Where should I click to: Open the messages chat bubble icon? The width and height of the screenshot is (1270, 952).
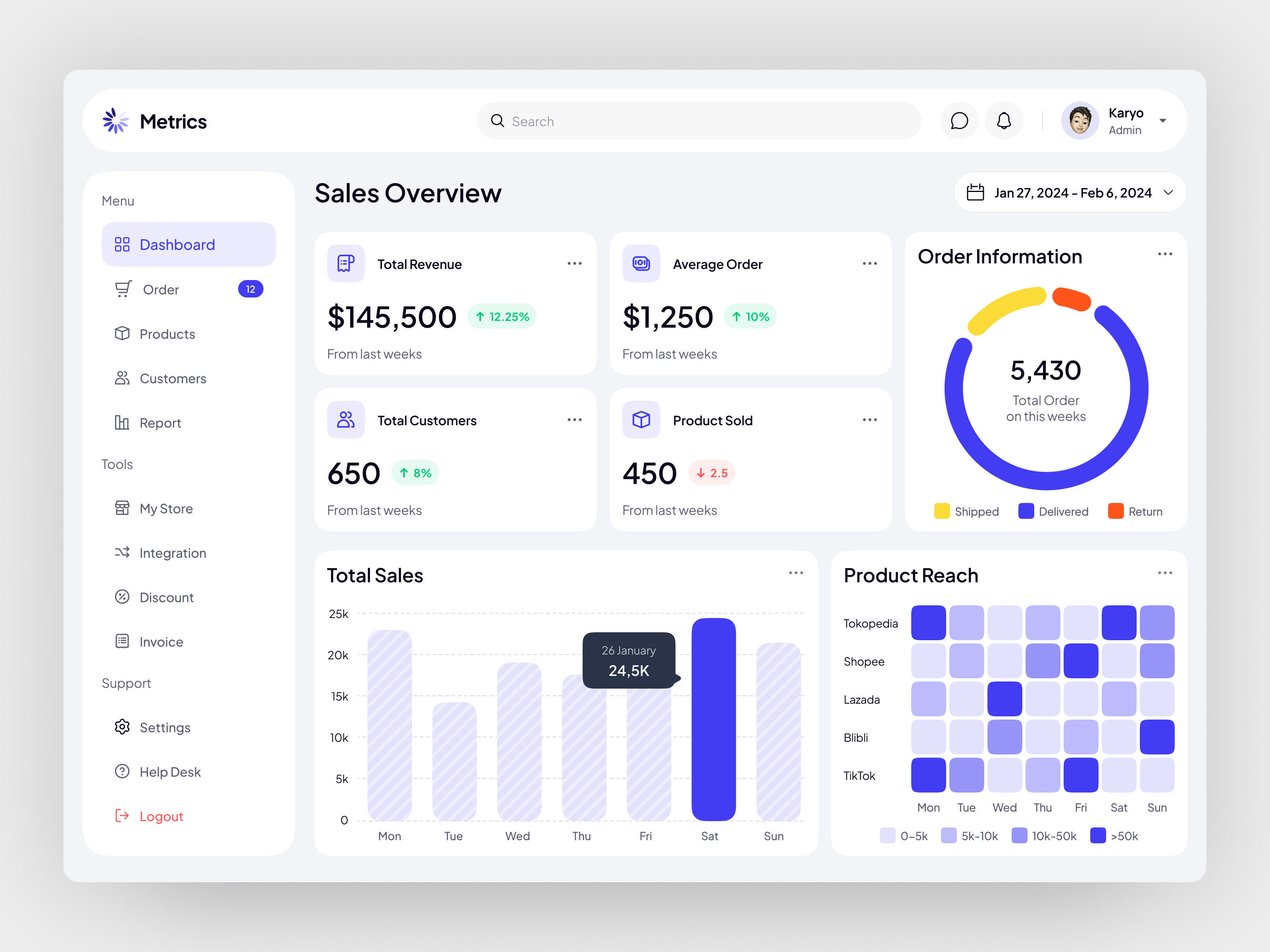click(x=959, y=121)
